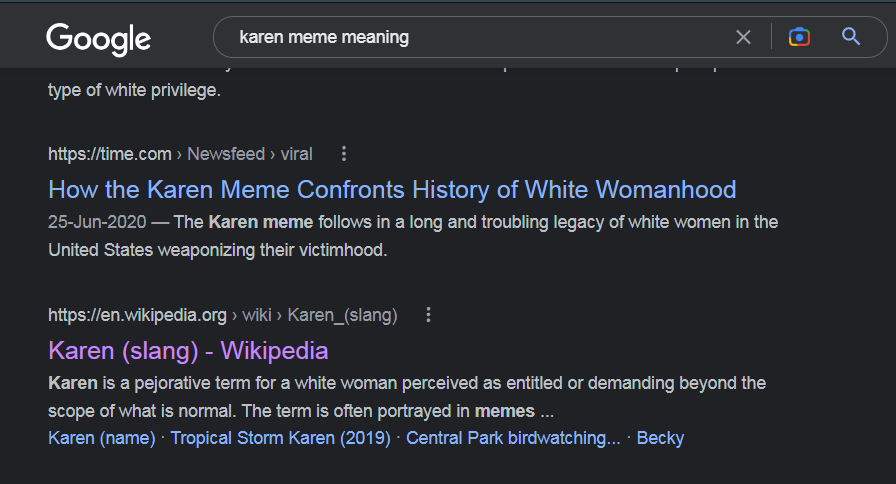Open Search by image camera icon

798,37
